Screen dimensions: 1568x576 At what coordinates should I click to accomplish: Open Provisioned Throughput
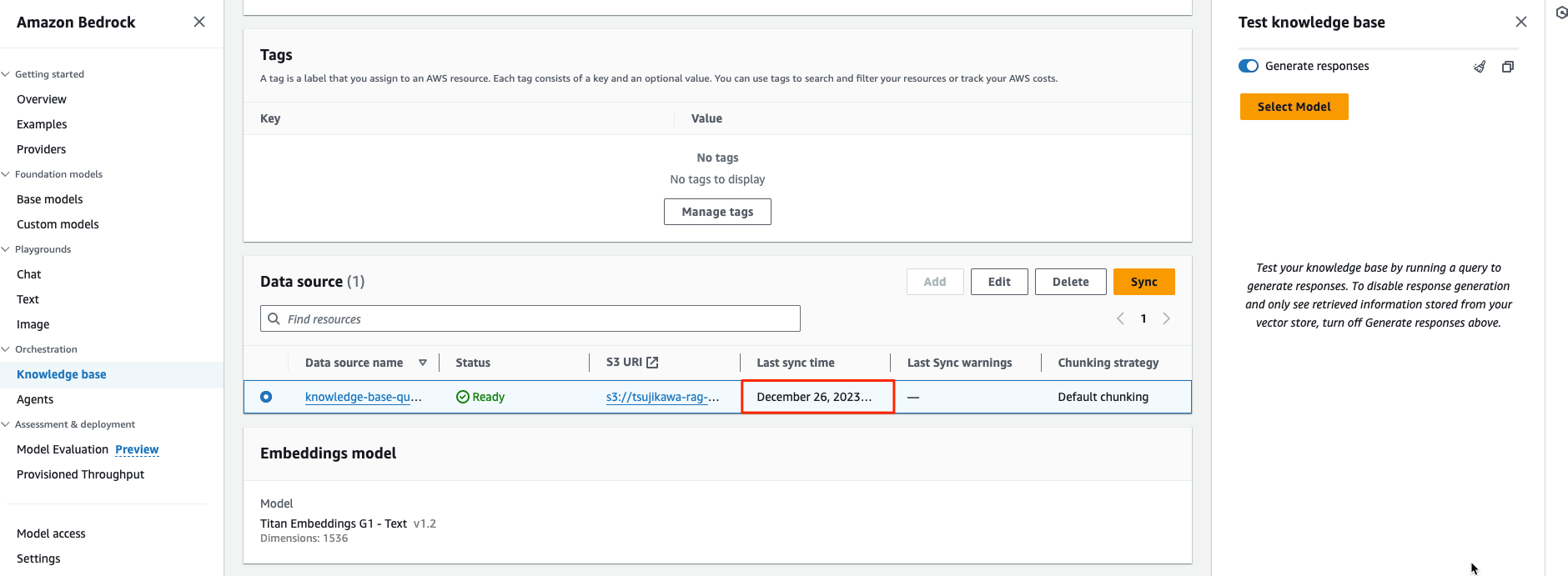coord(81,474)
